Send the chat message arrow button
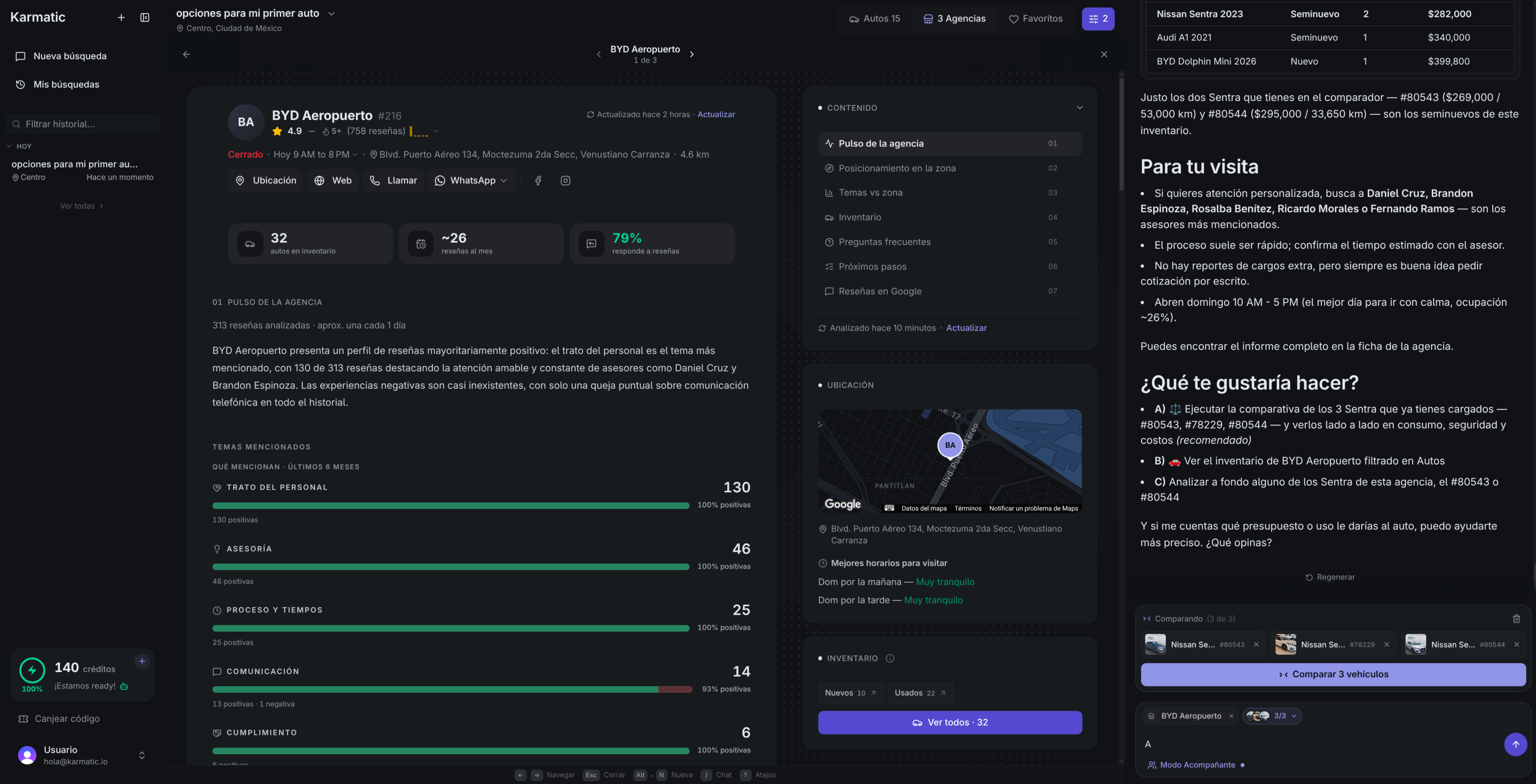 (x=1515, y=744)
